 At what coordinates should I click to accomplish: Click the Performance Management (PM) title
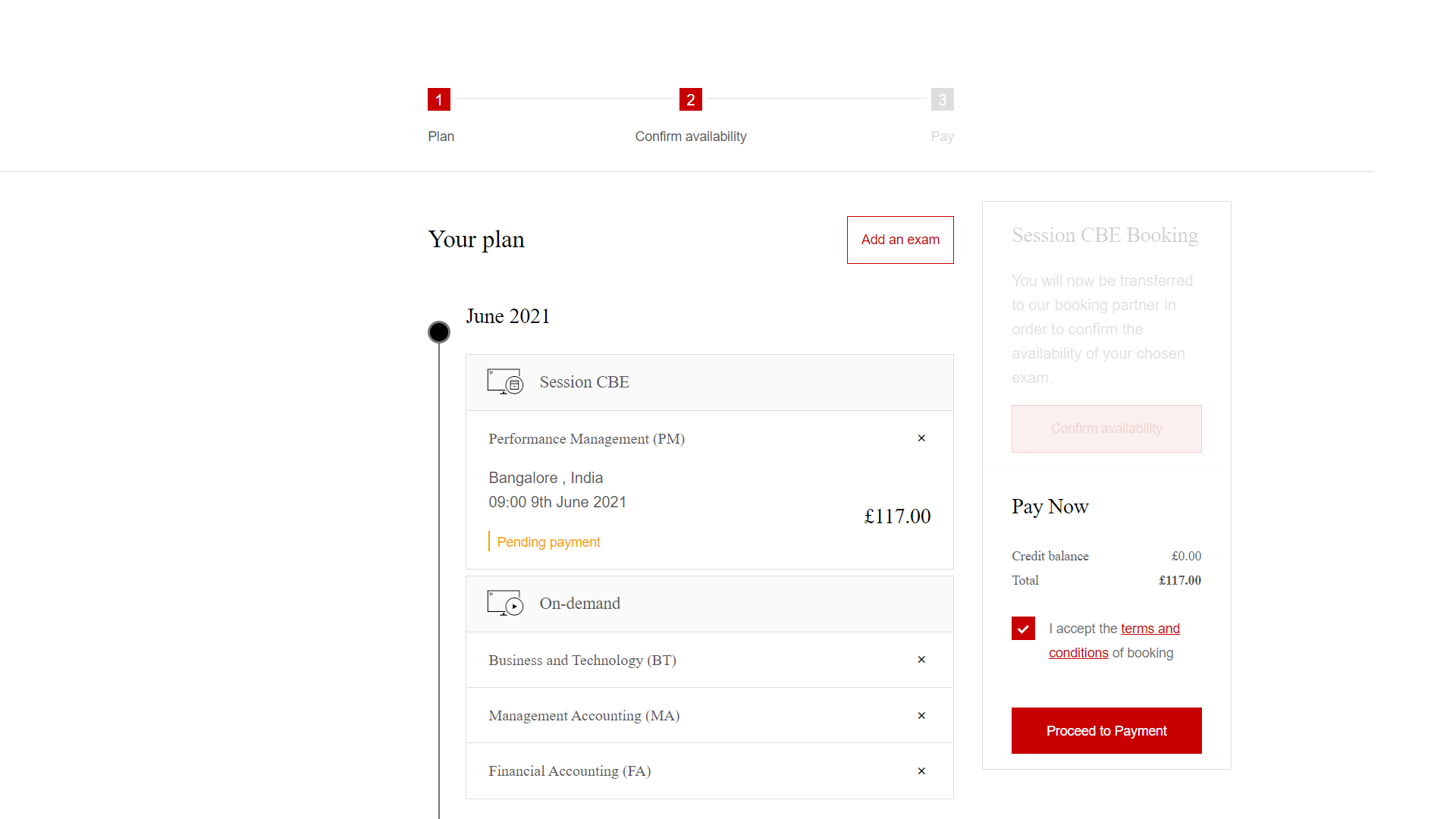click(587, 439)
